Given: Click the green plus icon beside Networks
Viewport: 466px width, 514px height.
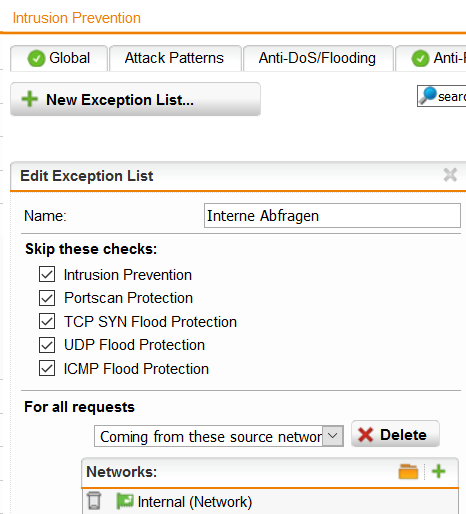Looking at the screenshot, I should 438,471.
